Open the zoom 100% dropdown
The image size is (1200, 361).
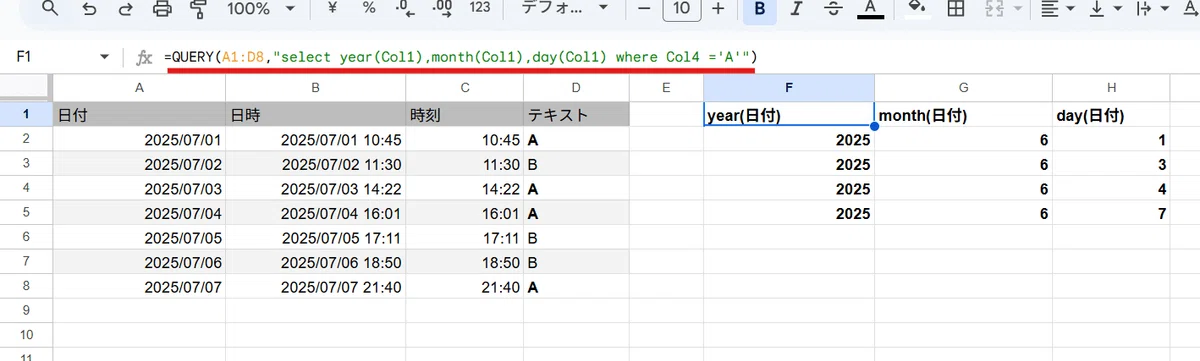261,9
